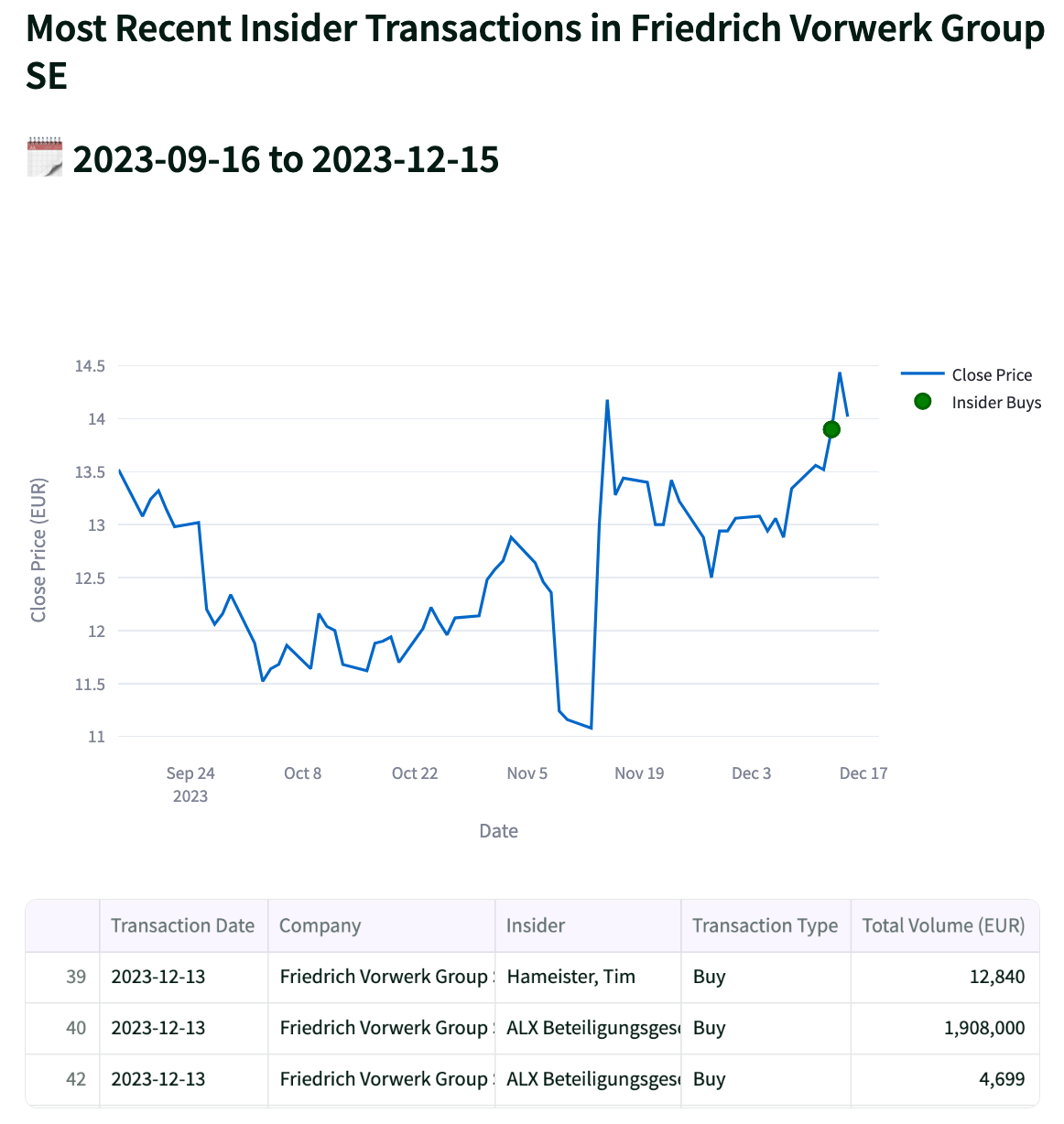Click the page title heading
This screenshot has height=1124, width=1064.
coord(535,52)
